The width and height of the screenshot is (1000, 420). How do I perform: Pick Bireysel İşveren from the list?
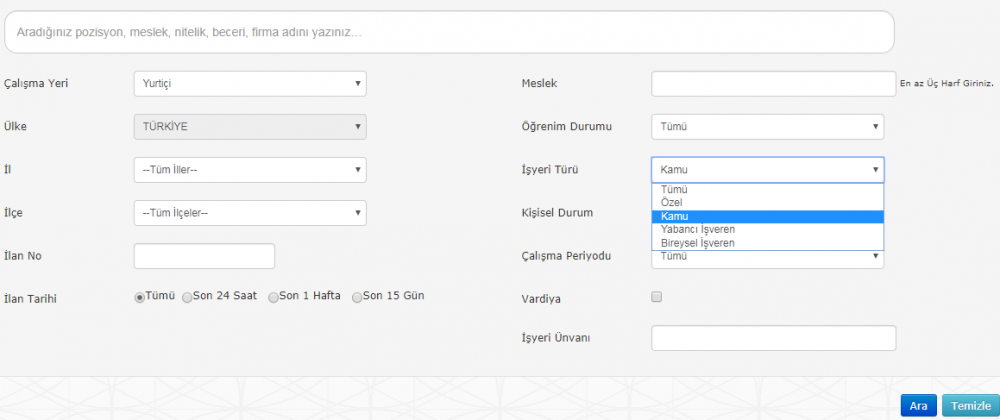point(768,243)
